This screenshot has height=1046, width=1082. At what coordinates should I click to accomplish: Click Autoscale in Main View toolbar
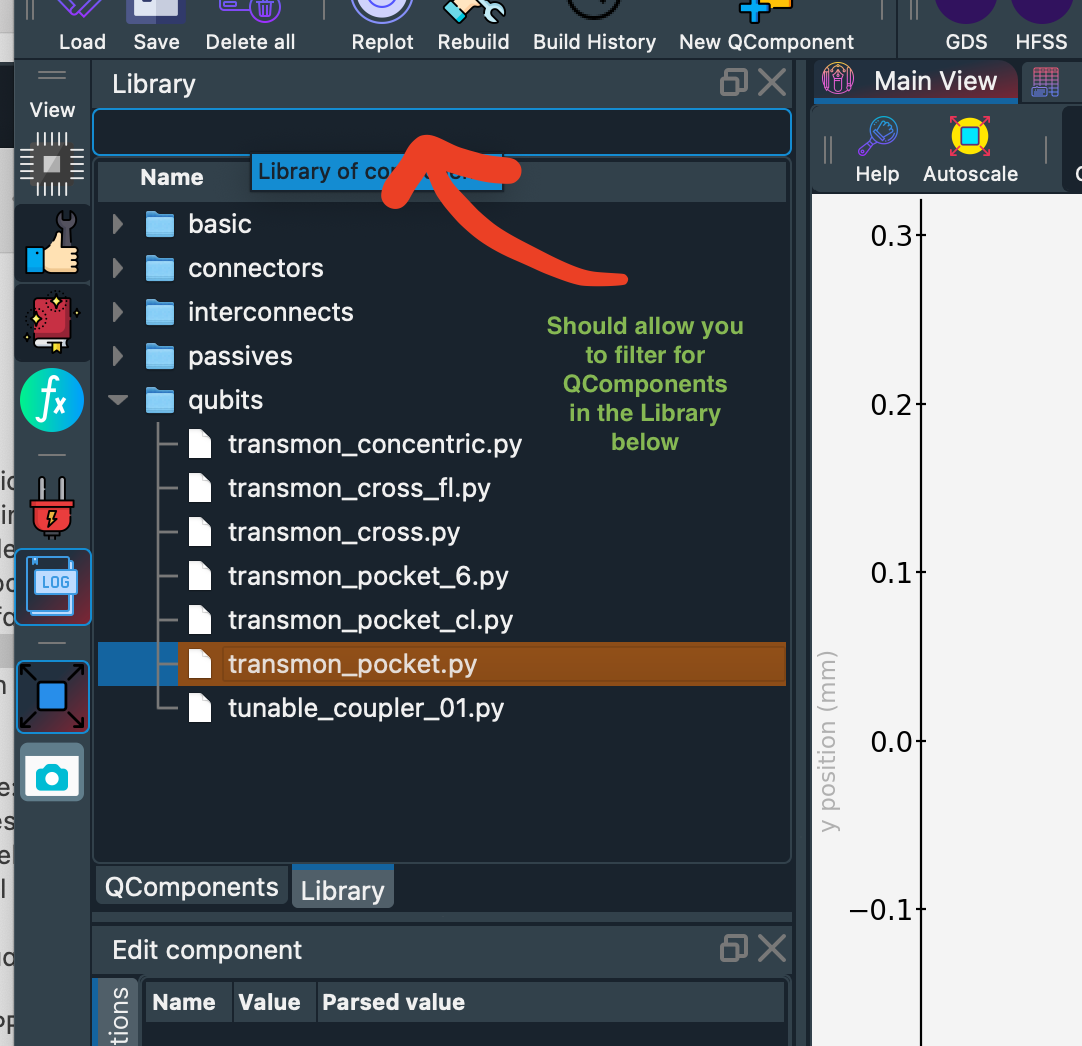[970, 149]
